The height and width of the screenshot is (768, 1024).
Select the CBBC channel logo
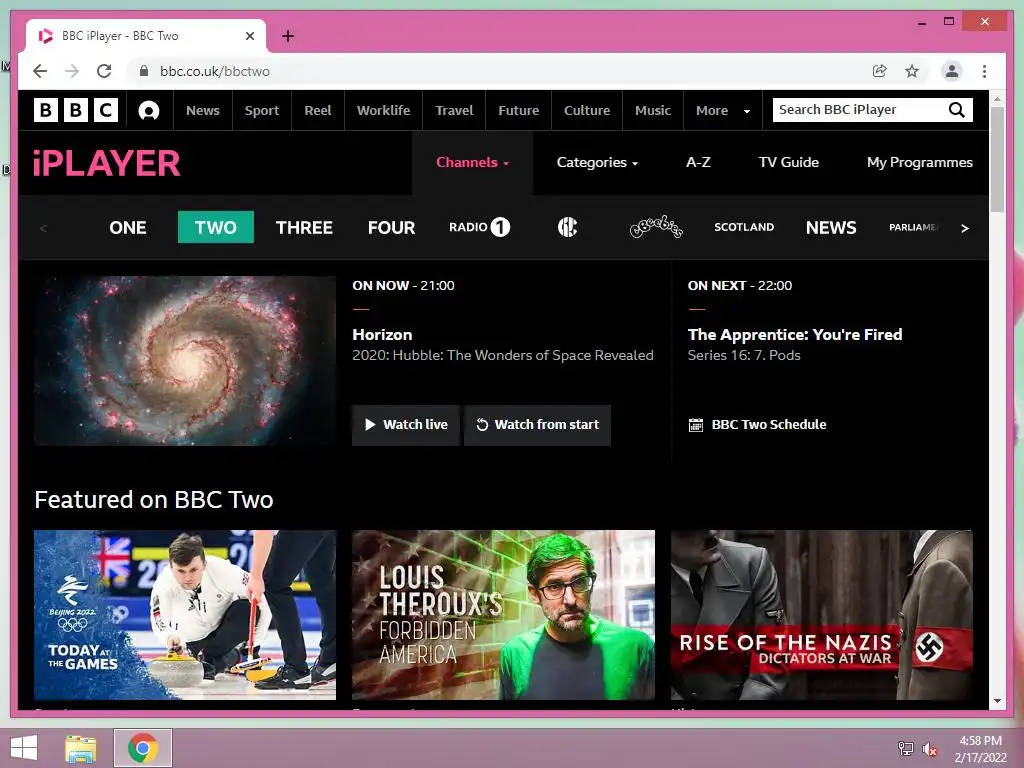(567, 227)
